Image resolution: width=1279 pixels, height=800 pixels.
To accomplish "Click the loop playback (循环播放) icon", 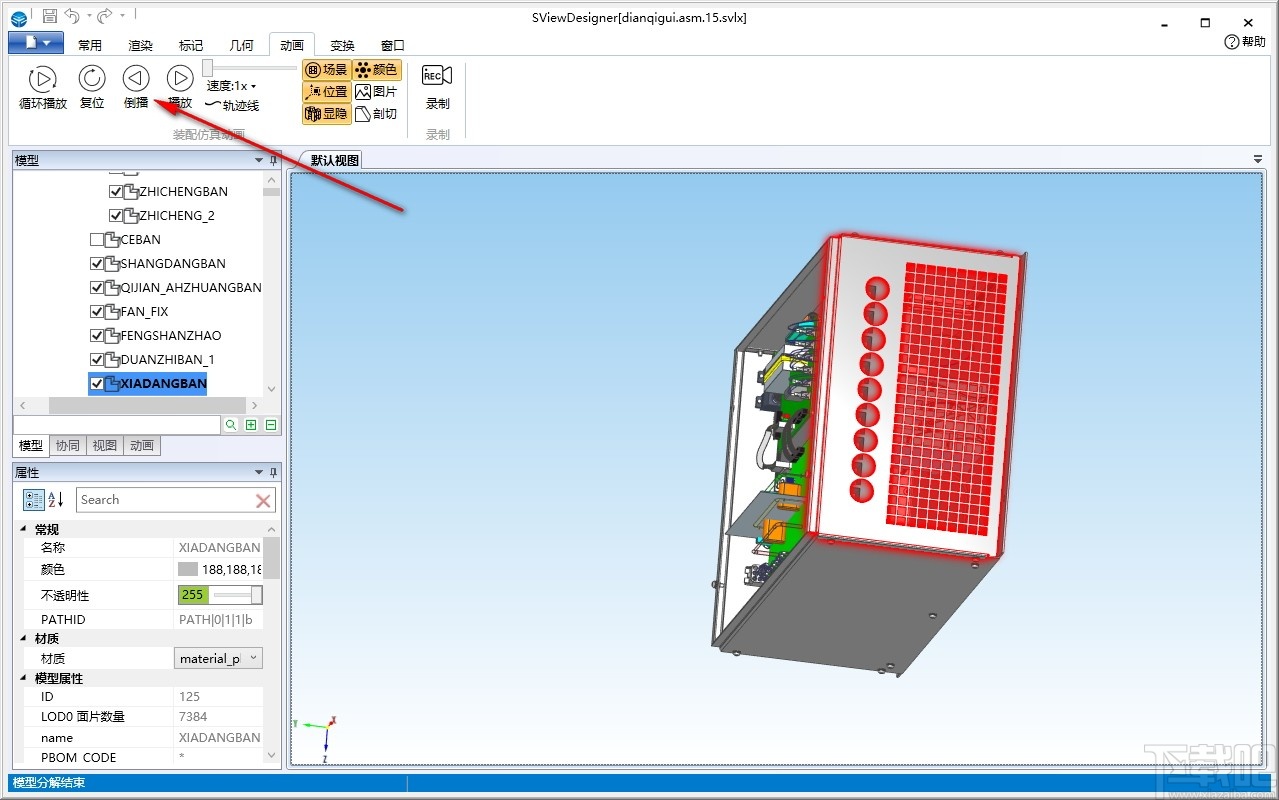I will [42, 79].
